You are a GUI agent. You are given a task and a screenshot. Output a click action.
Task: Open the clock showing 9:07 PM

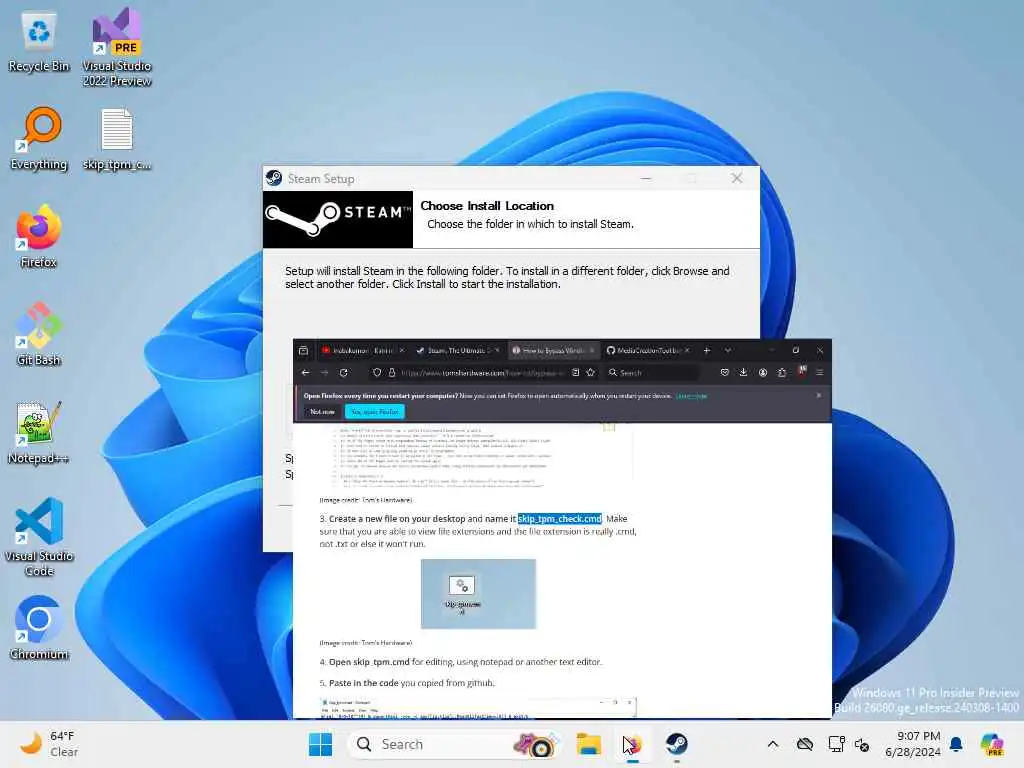(x=912, y=744)
